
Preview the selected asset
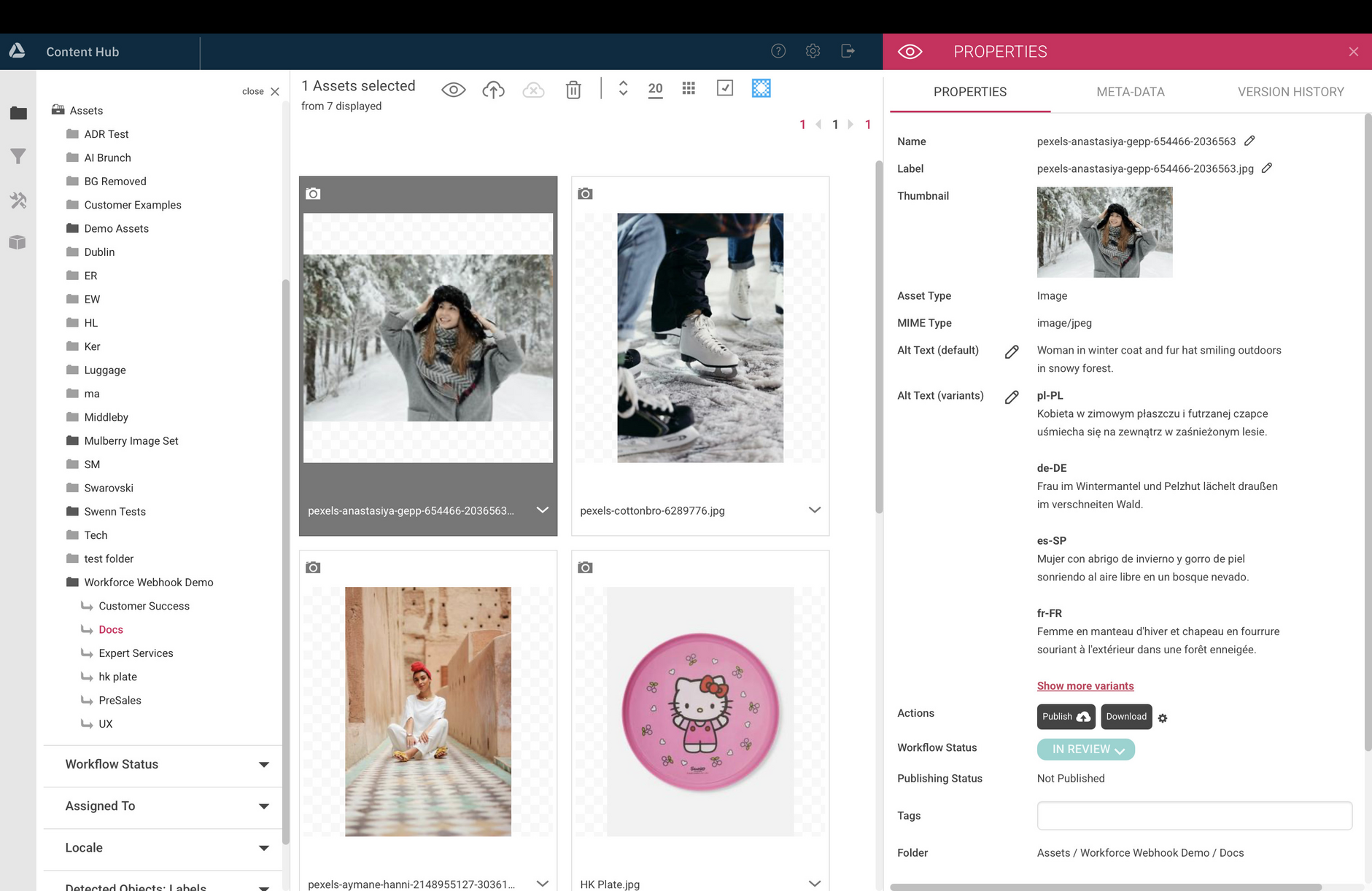454,88
